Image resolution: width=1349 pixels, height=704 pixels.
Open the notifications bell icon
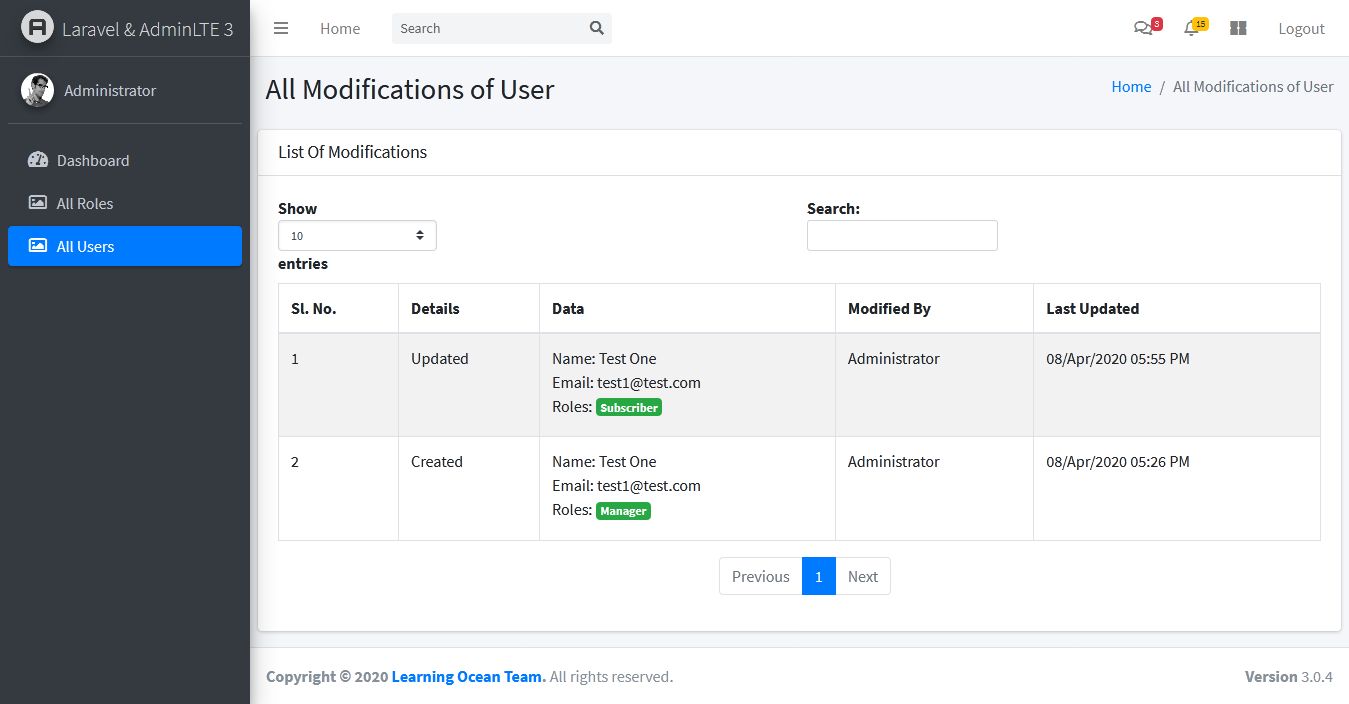click(x=1191, y=29)
